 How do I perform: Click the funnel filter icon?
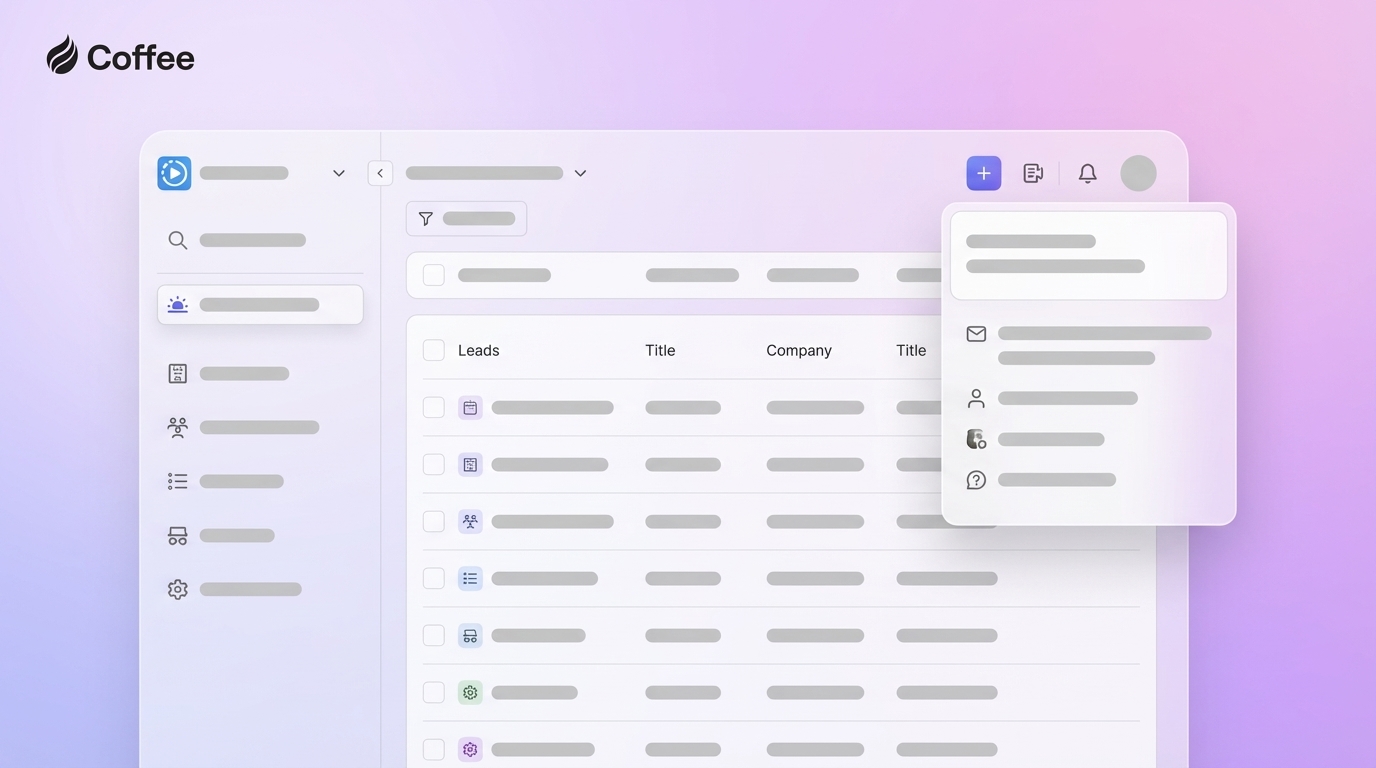[426, 218]
